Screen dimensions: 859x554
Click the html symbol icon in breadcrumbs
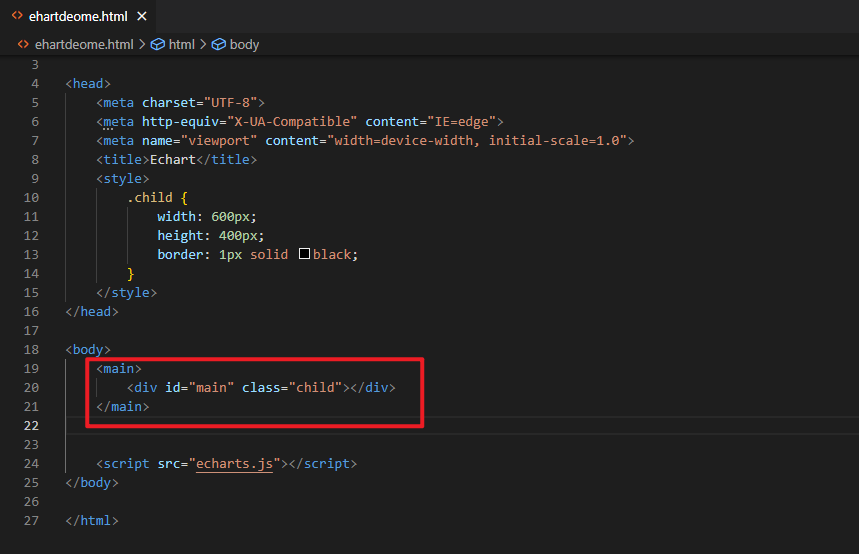tap(157, 44)
